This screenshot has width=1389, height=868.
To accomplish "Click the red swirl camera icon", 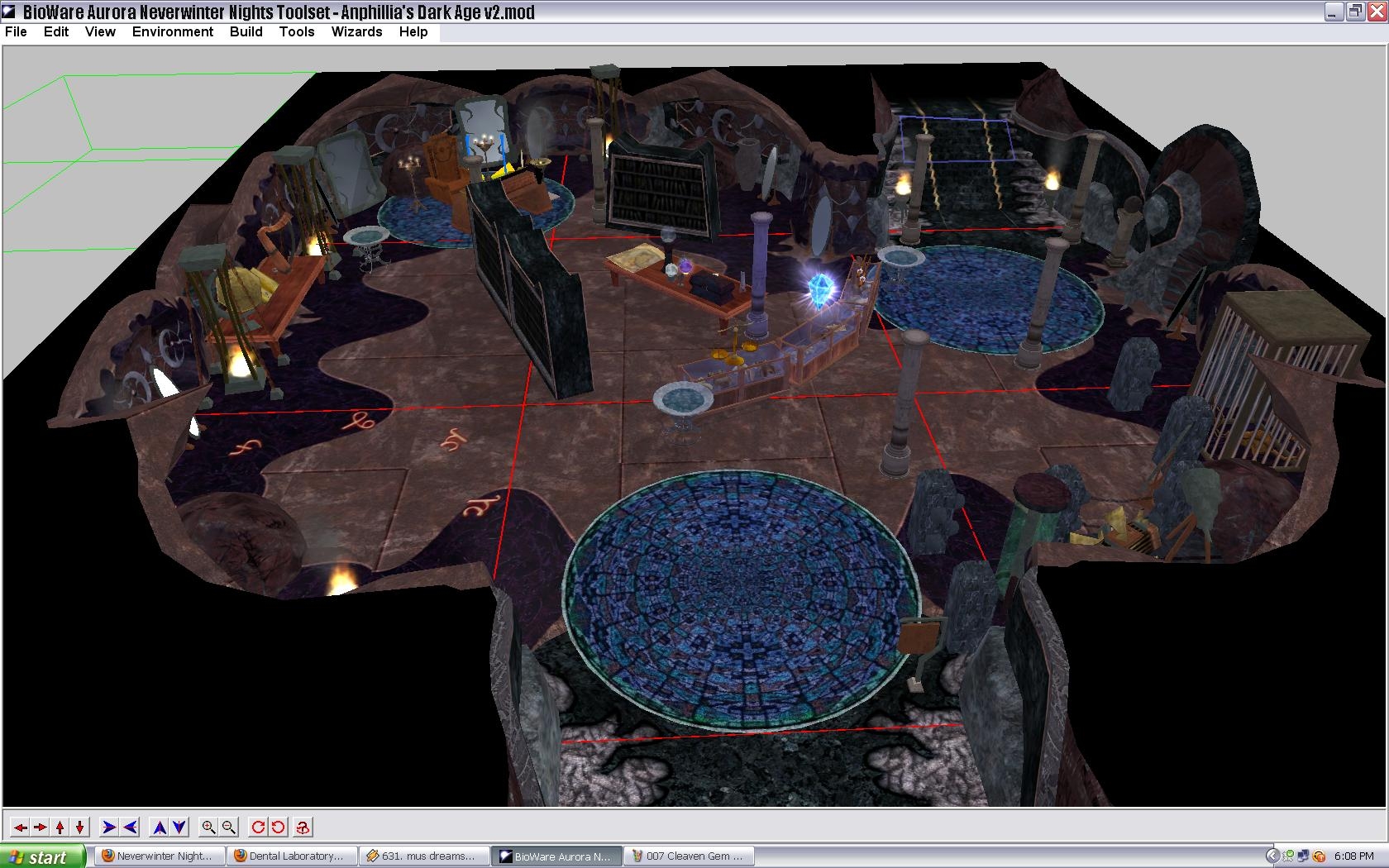I will (303, 827).
